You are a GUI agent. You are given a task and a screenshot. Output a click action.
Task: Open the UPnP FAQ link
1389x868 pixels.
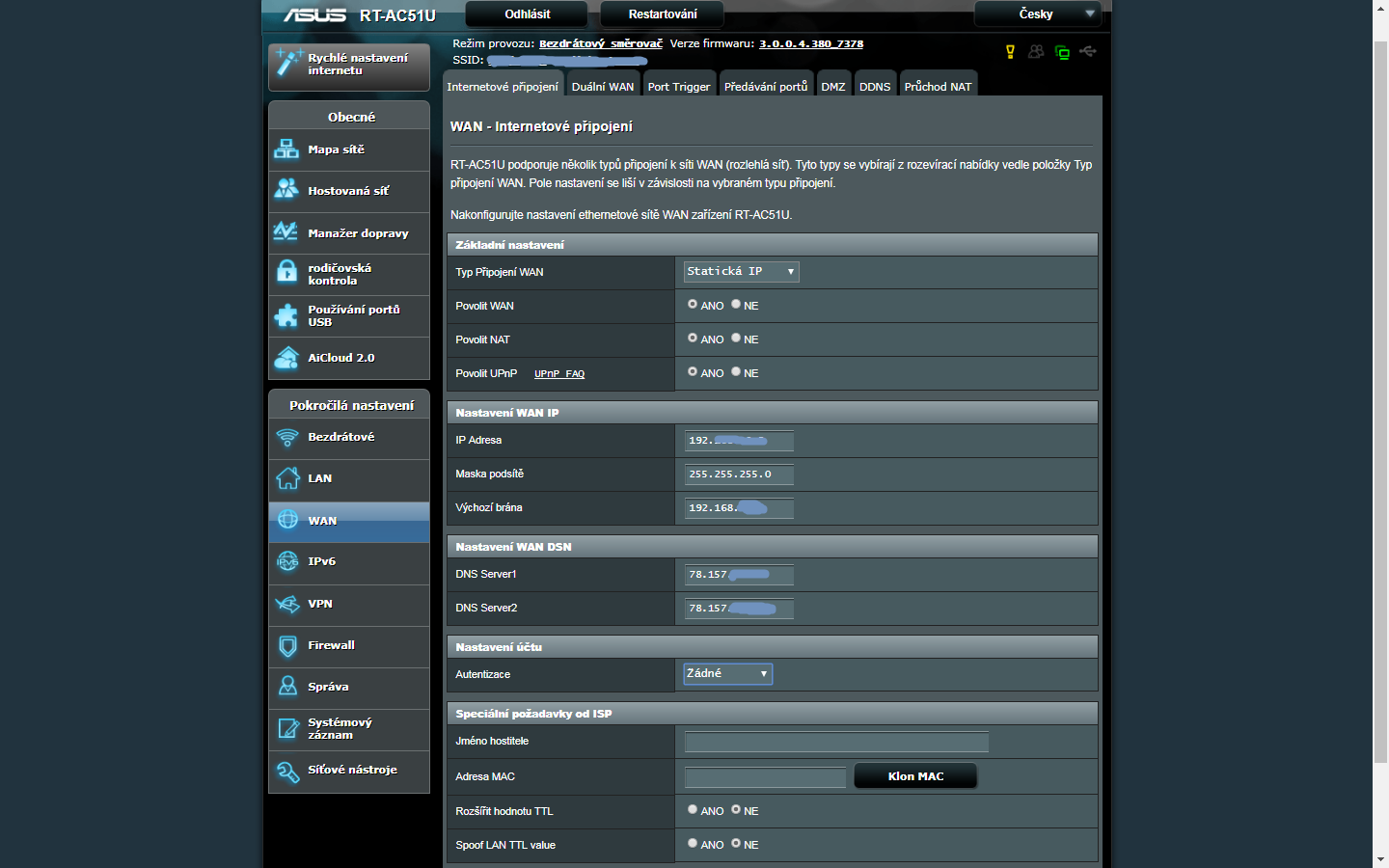(x=559, y=374)
